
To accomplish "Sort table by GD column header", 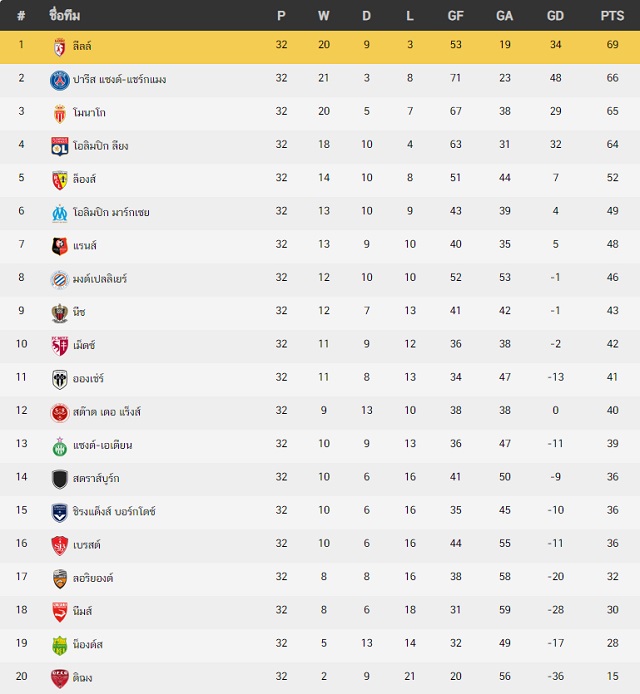I will click(x=555, y=16).
